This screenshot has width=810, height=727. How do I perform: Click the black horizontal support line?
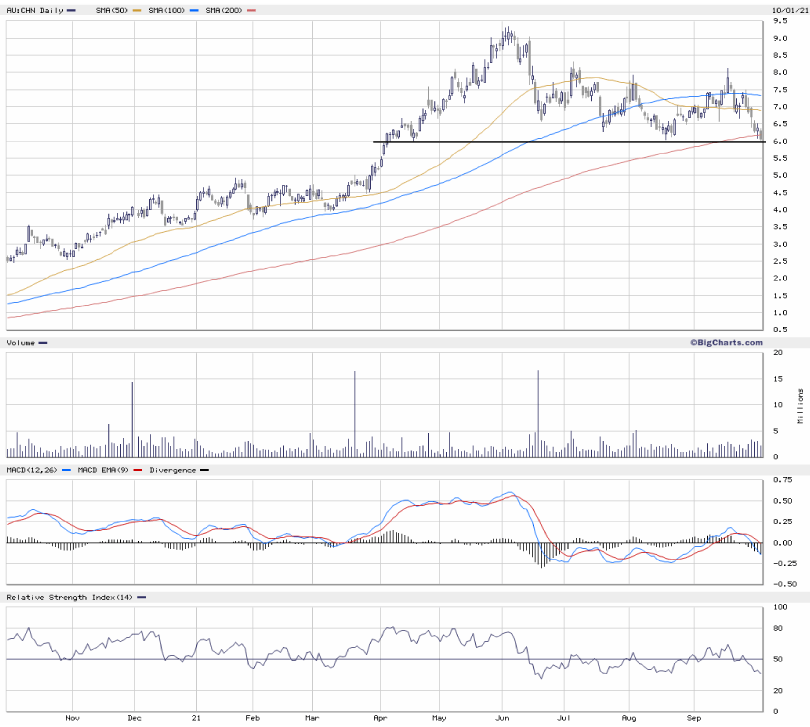tap(560, 142)
